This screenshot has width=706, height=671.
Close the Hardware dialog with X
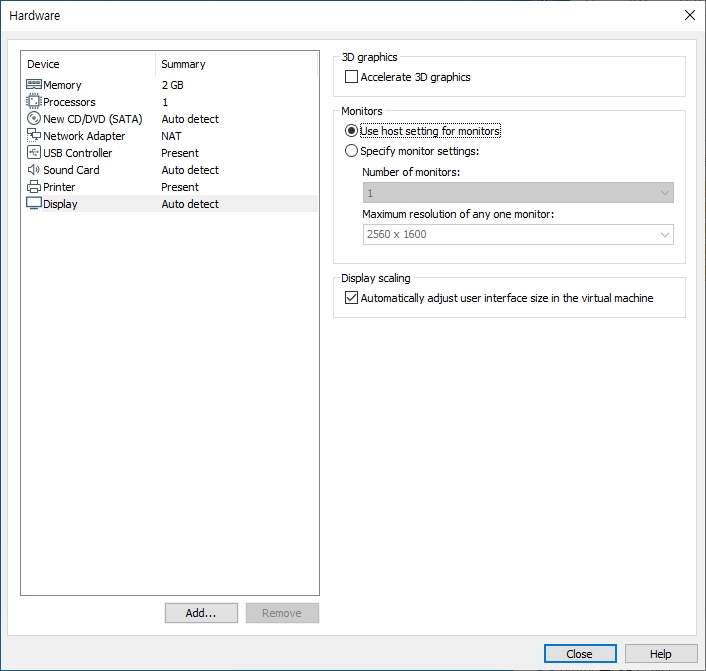[689, 15]
